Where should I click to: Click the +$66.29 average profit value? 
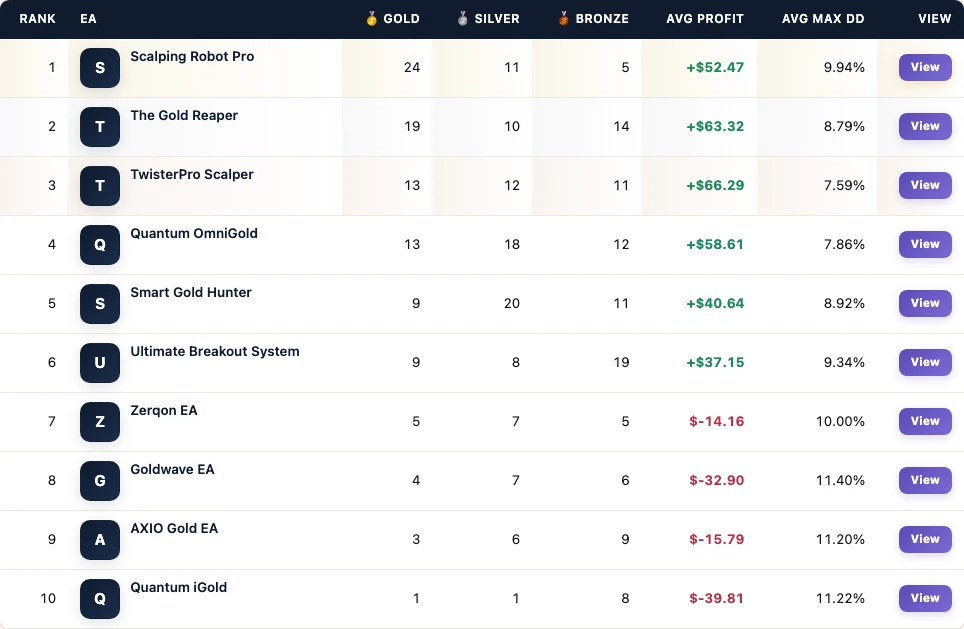[x=715, y=186]
